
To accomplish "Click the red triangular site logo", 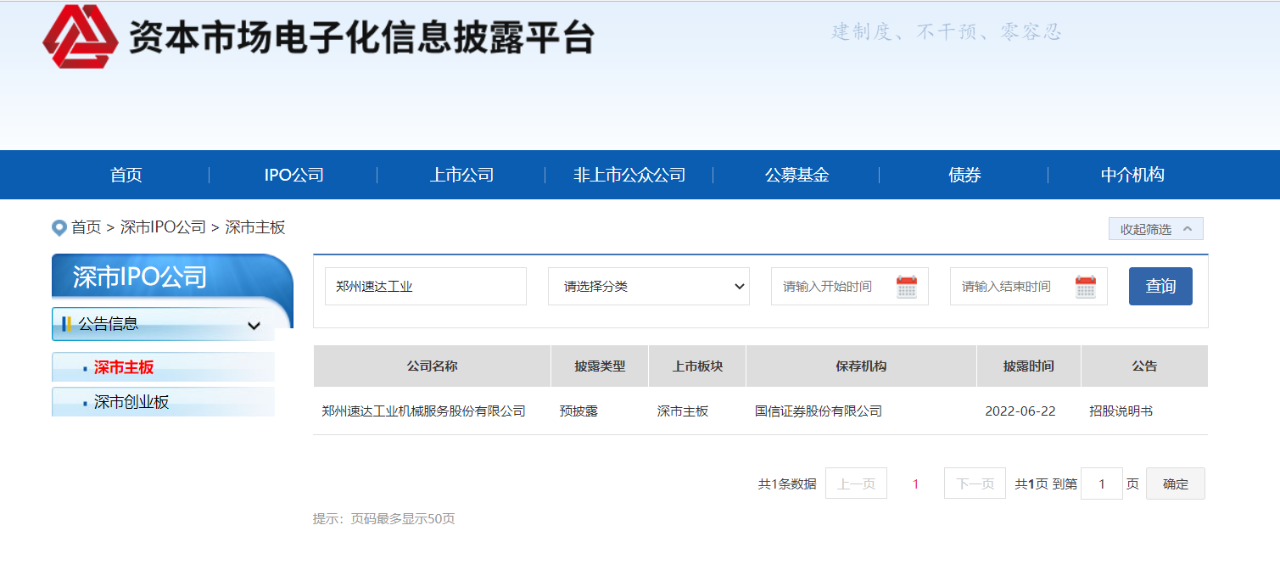I will pos(80,37).
